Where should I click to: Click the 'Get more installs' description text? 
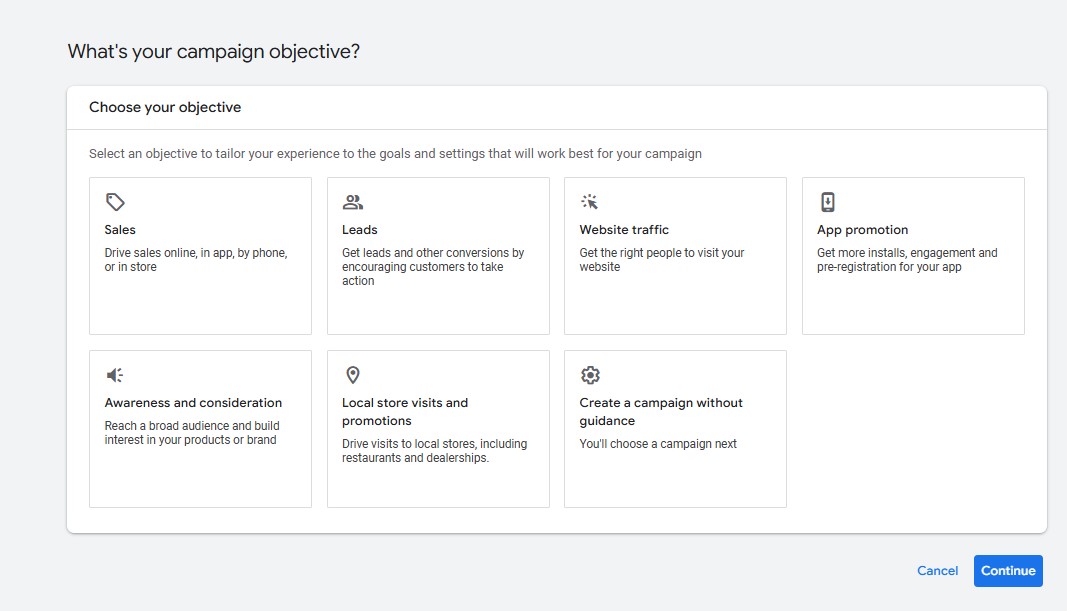coord(907,260)
